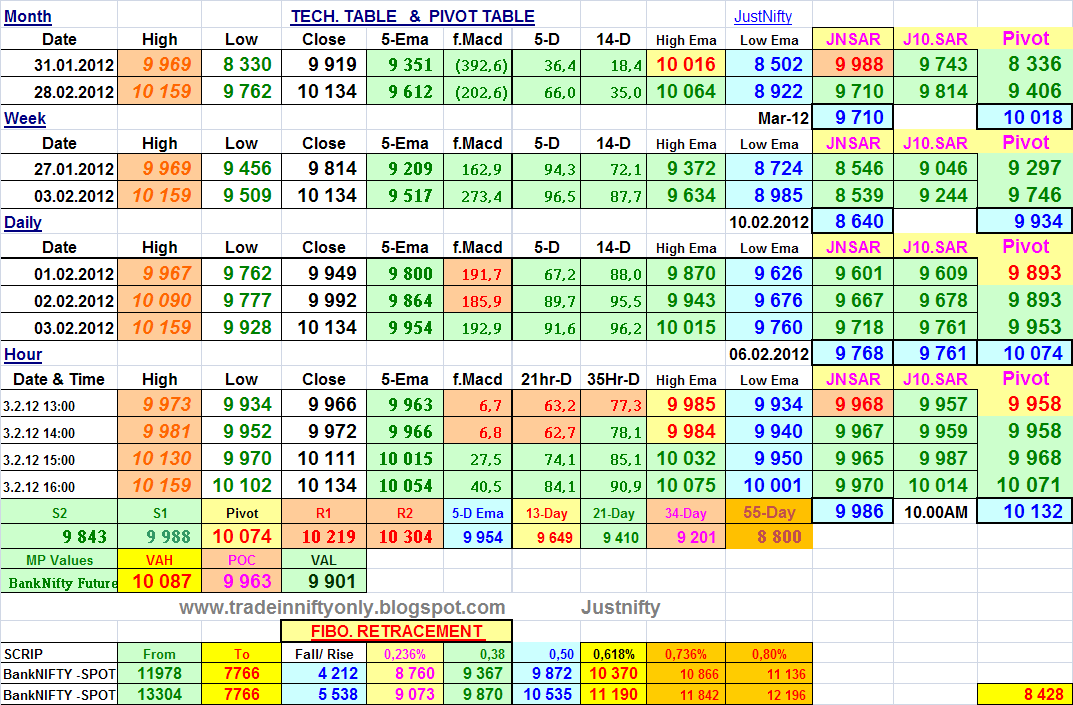Click the hourly 5-Ema value 10 054
Screen dimensions: 1073x705
(406, 486)
